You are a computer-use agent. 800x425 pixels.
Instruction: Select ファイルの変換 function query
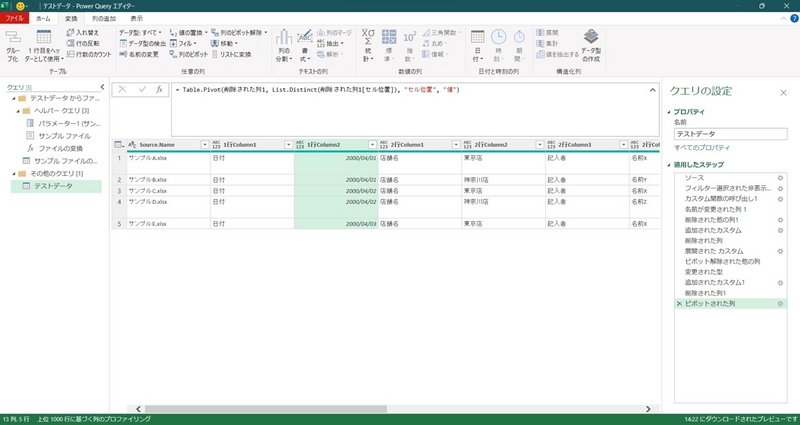pyautogui.click(x=60, y=148)
